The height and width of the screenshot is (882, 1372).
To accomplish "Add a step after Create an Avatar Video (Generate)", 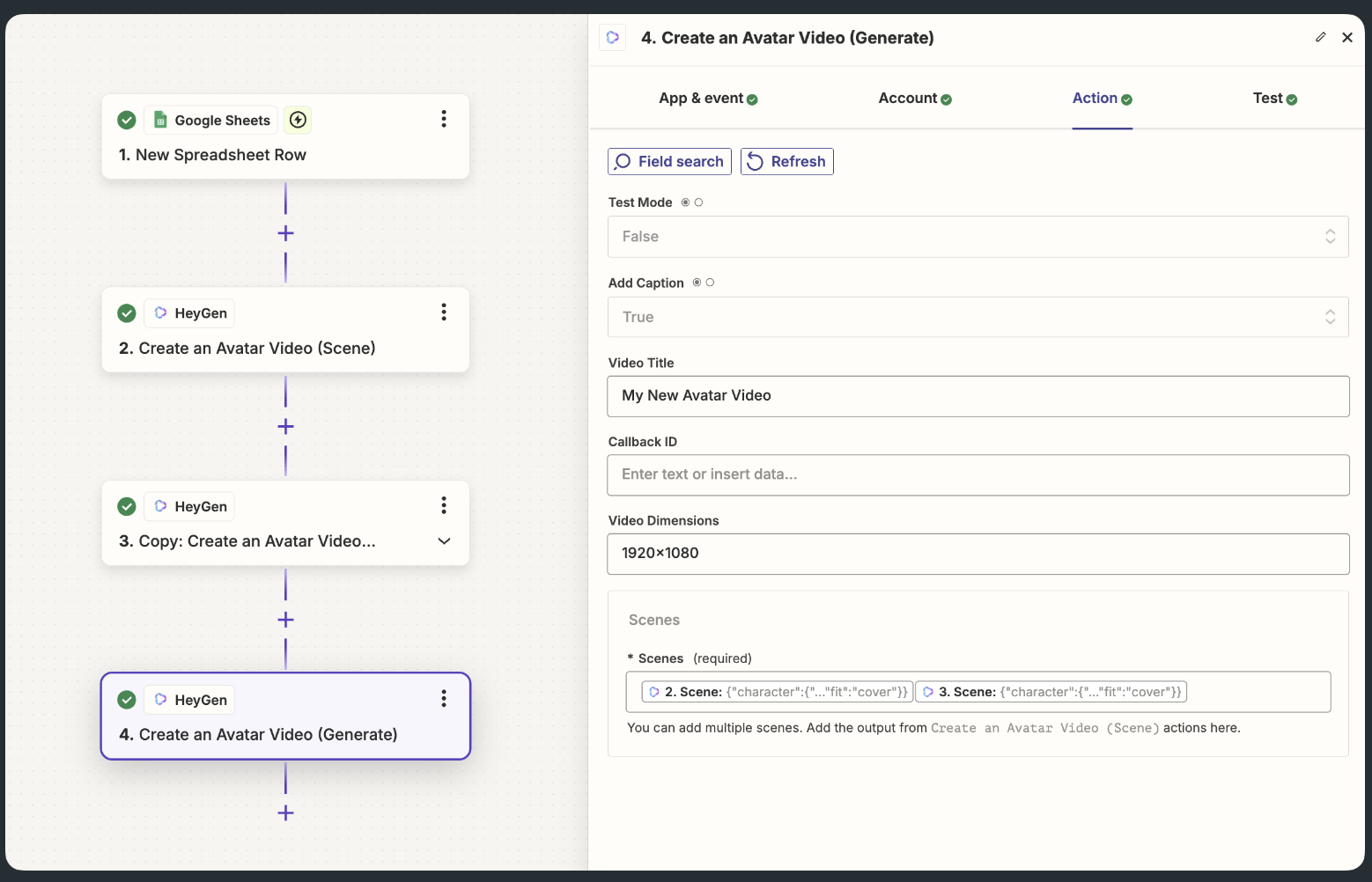I will tap(285, 813).
